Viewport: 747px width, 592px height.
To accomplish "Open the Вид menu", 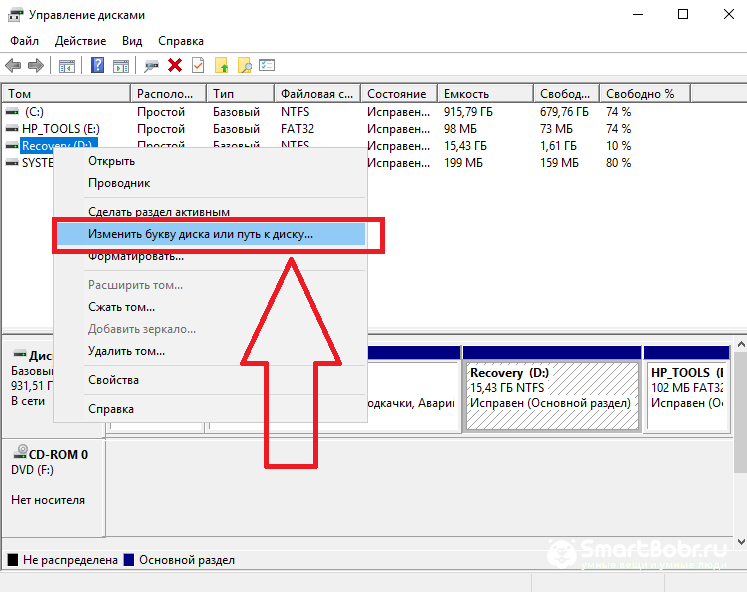I will tap(132, 41).
